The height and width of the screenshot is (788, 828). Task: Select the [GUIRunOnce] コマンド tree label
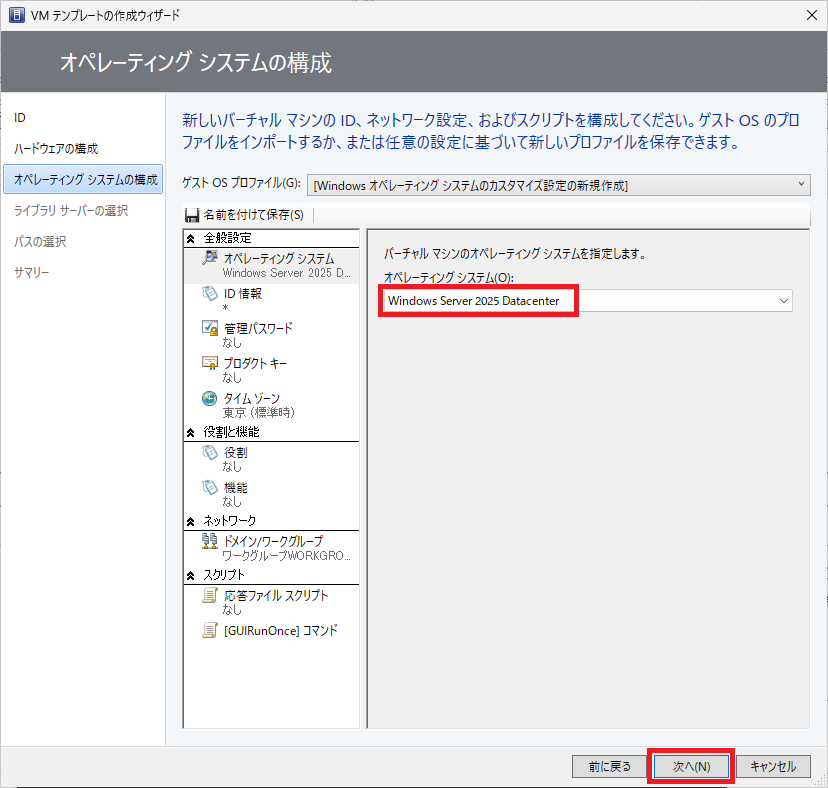click(x=280, y=631)
